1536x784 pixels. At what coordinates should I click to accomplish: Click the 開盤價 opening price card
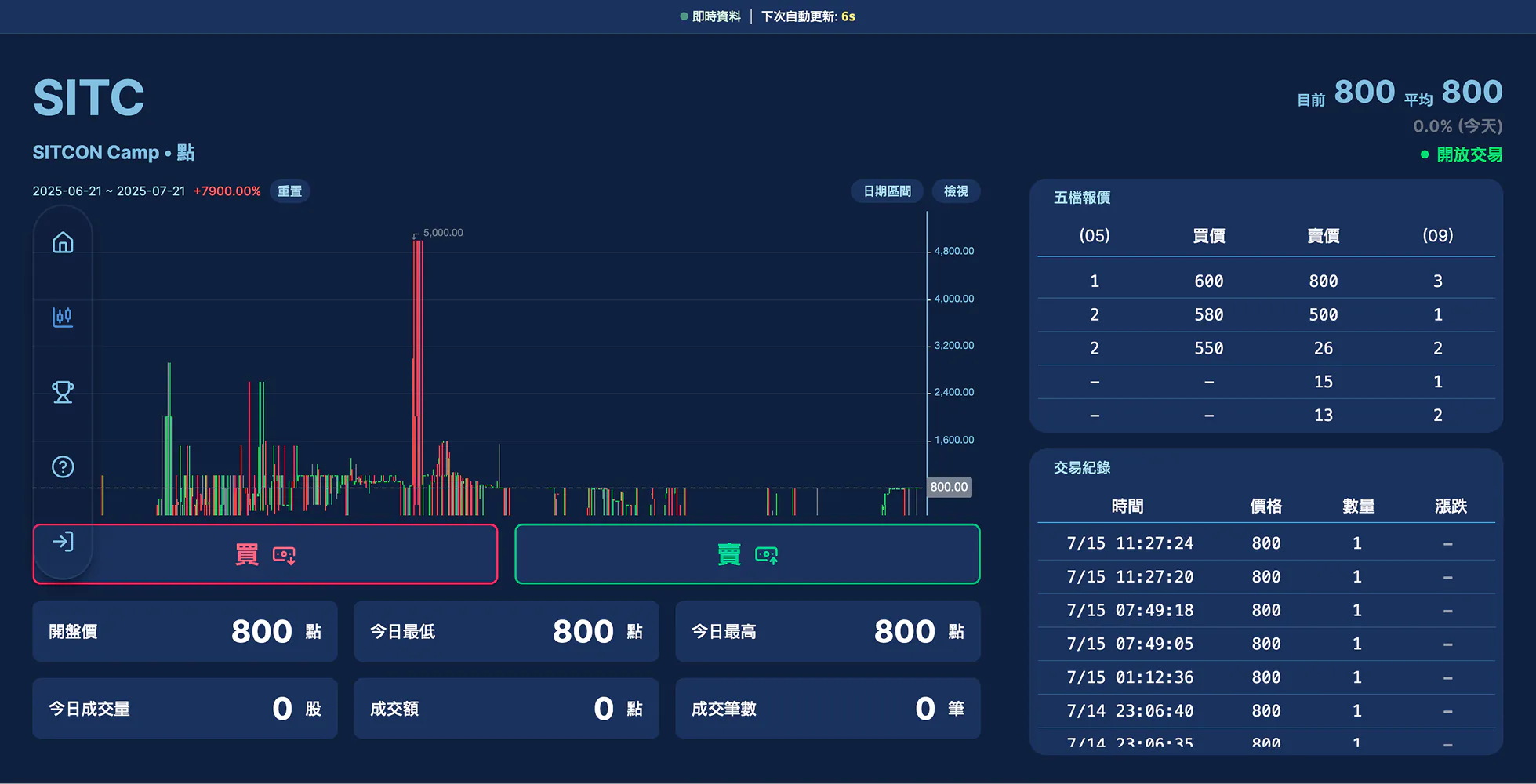[185, 631]
